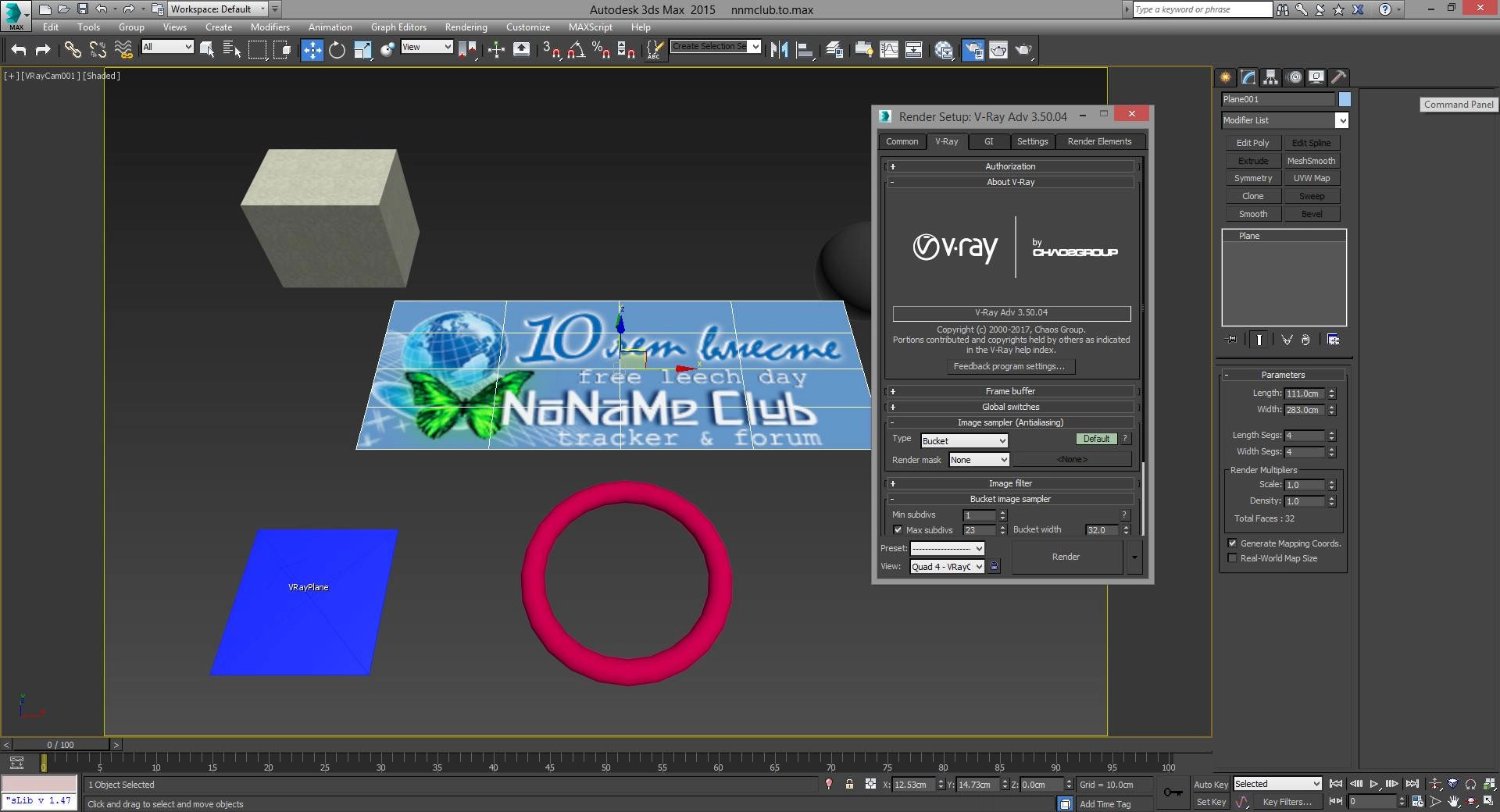The width and height of the screenshot is (1500, 812).
Task: Click the Render button
Action: point(1066,557)
